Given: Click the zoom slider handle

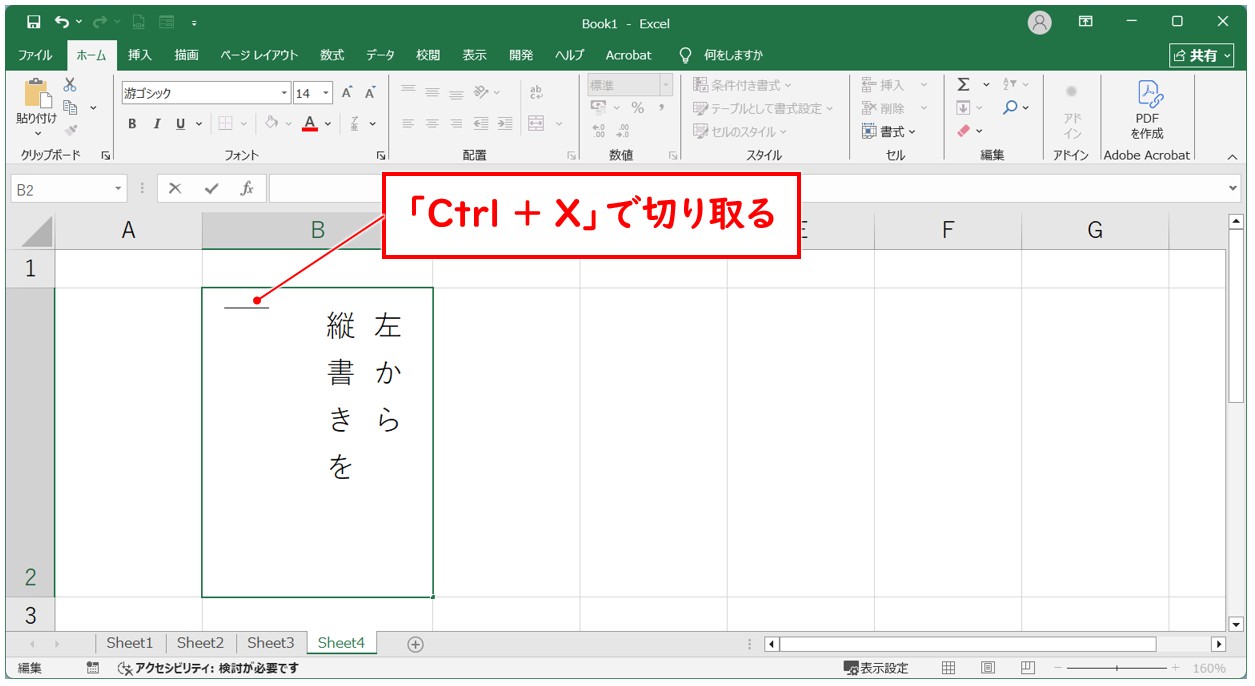Looking at the screenshot, I should (x=1117, y=668).
